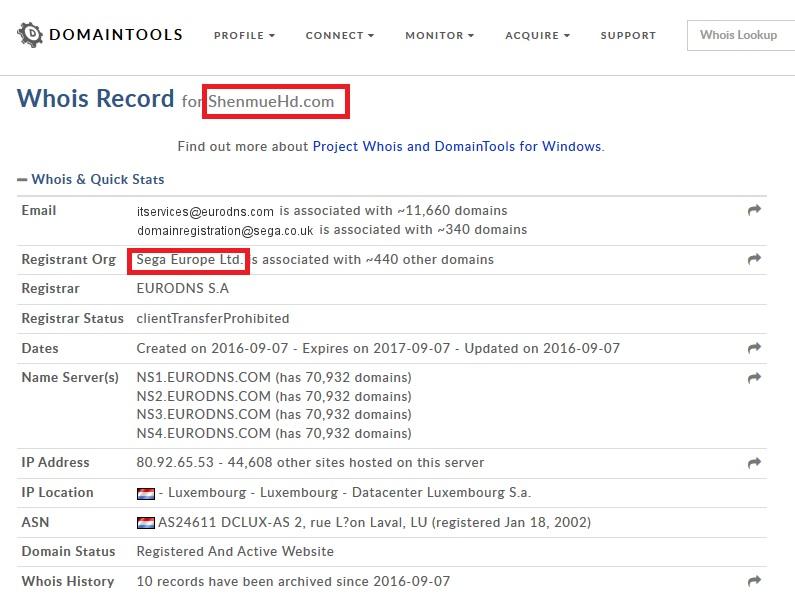Click IP address 80.92.65.53 text
Screen dimensions: 795x596
(x=175, y=462)
